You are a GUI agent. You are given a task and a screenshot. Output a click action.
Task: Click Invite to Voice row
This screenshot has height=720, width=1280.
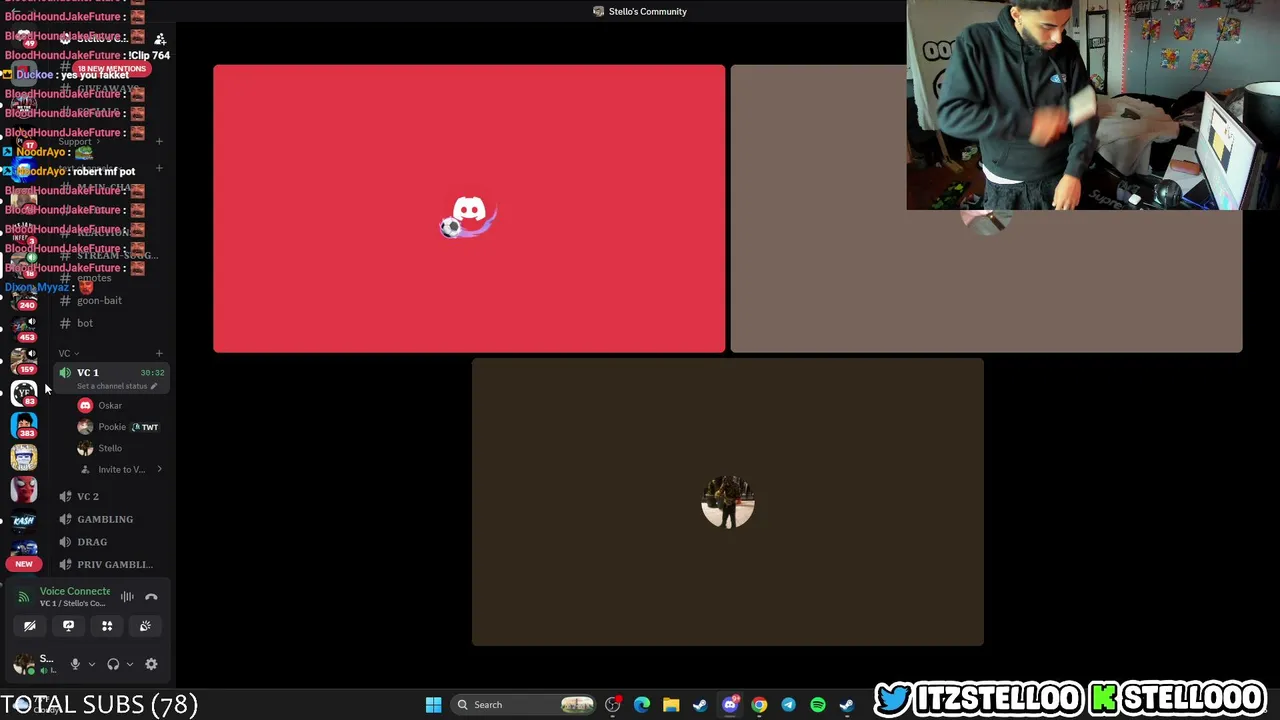tap(120, 469)
